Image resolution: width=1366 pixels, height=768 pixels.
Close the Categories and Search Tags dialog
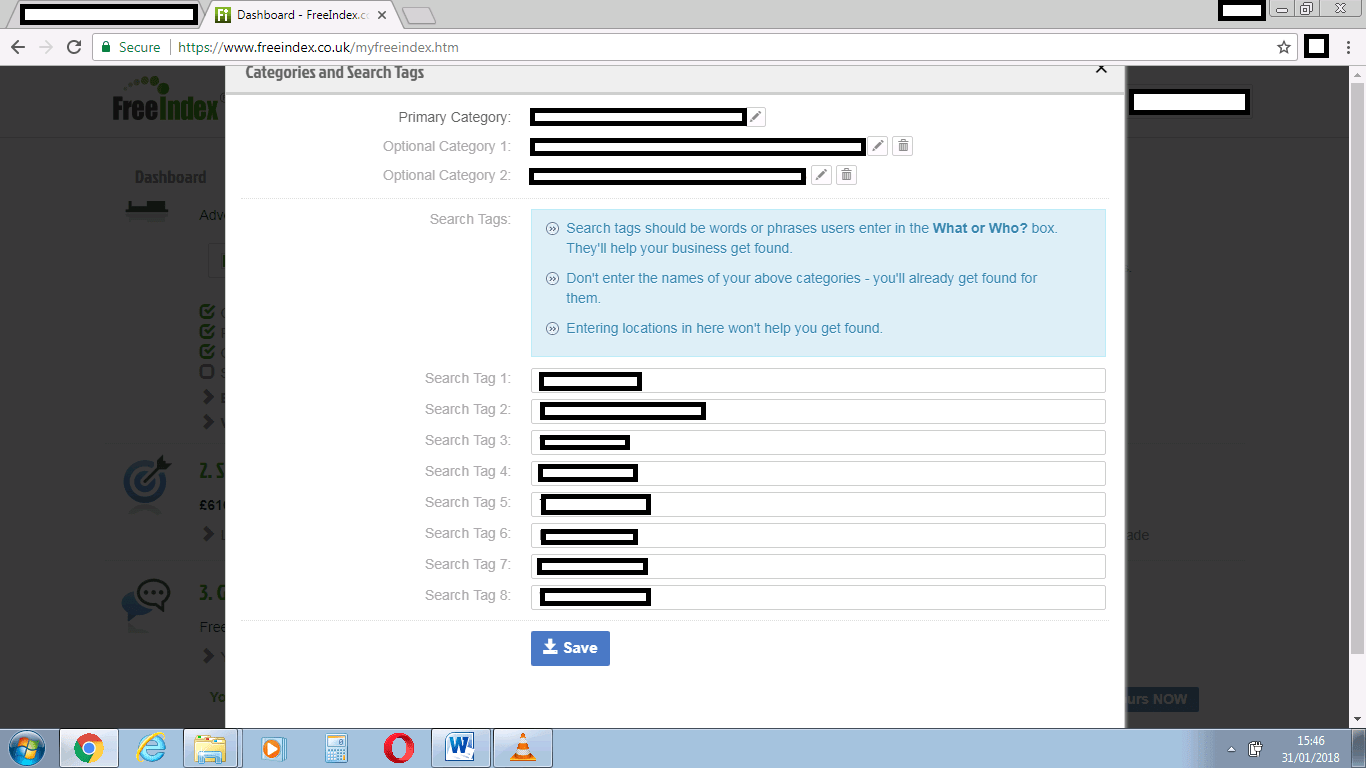(1101, 69)
